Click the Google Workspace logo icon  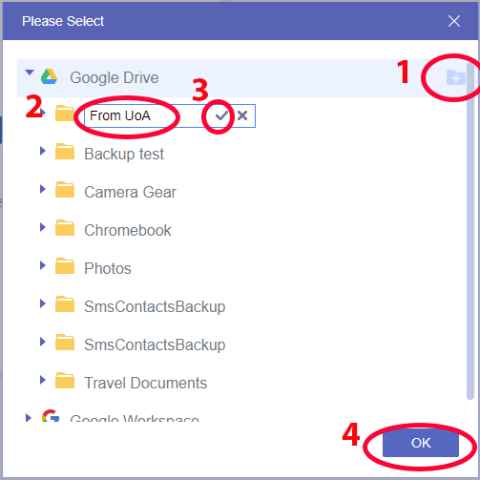(51, 416)
